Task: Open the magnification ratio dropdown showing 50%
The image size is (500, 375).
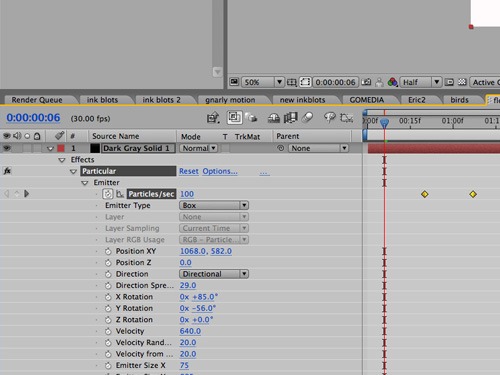Action: [263, 82]
